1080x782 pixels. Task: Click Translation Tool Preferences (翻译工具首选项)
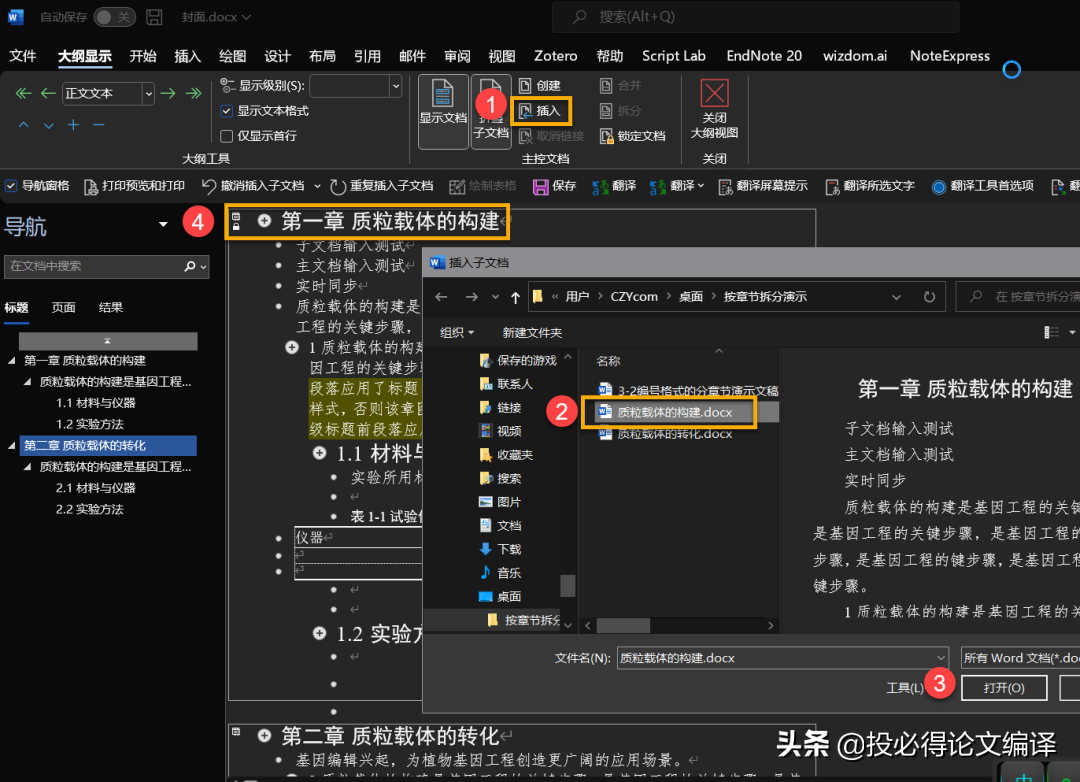[x=983, y=186]
